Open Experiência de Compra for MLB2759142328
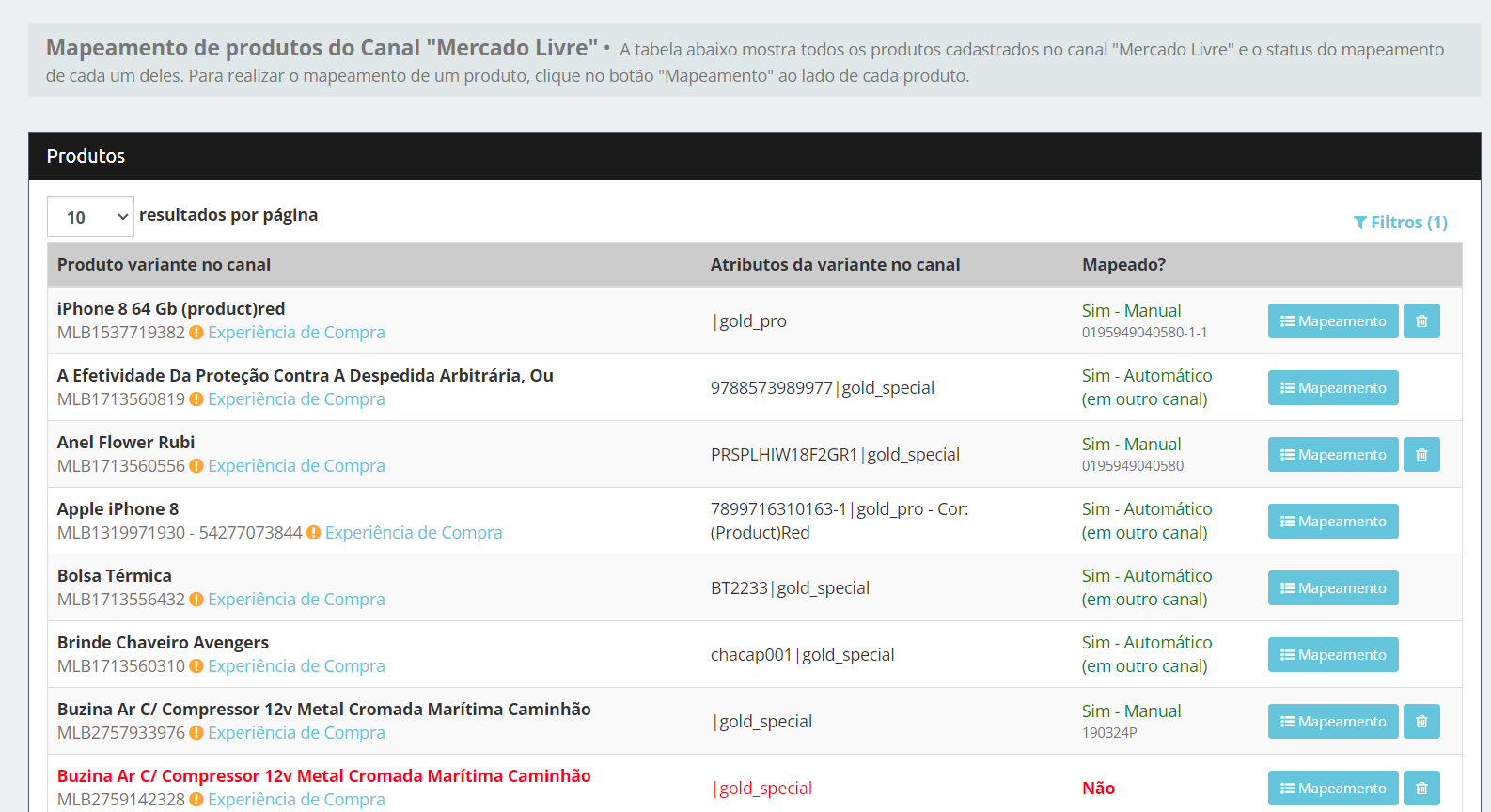Image resolution: width=1491 pixels, height=812 pixels. 296,800
